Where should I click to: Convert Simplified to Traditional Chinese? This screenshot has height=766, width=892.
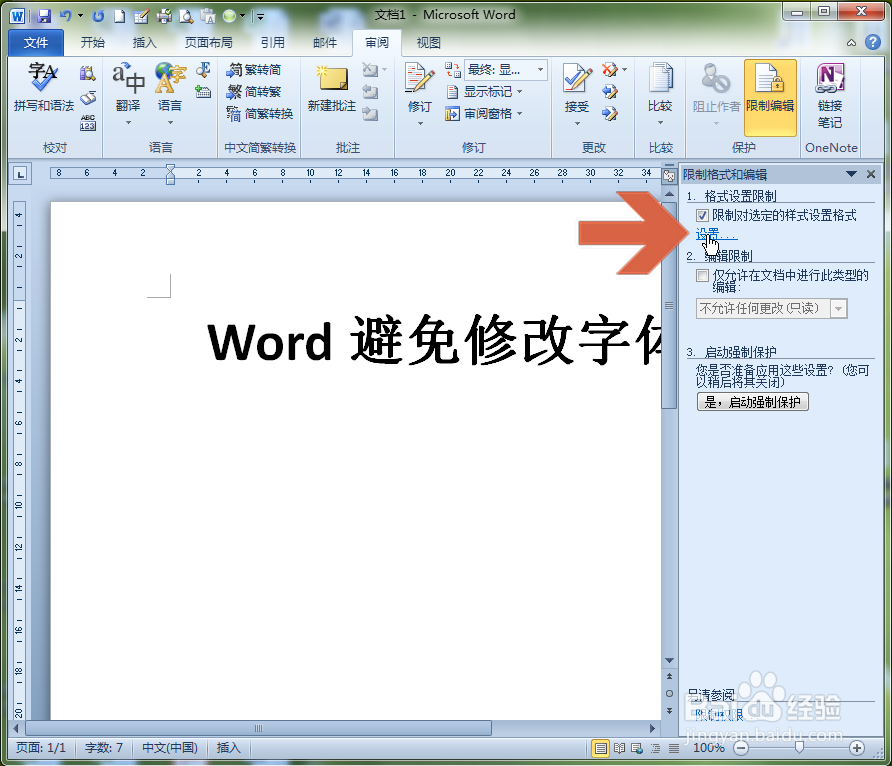pyautogui.click(x=254, y=92)
